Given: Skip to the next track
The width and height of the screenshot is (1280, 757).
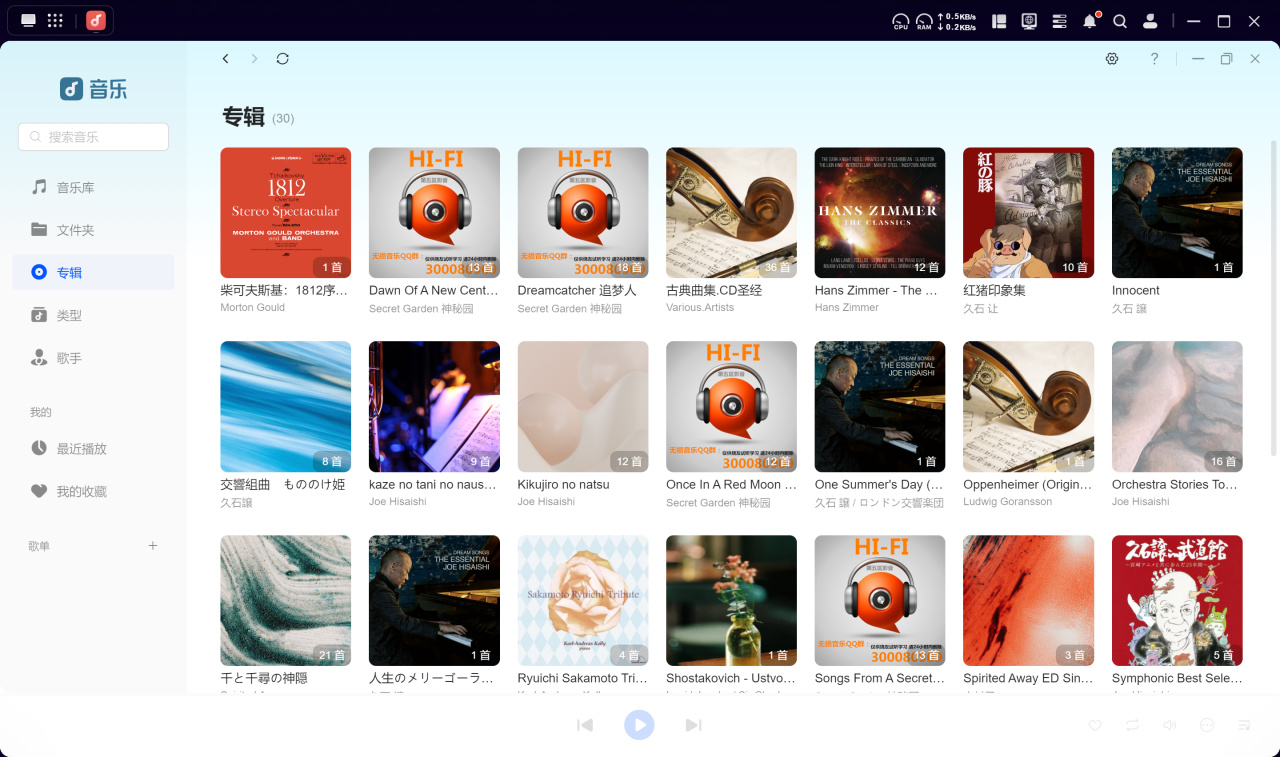Looking at the screenshot, I should tap(693, 725).
